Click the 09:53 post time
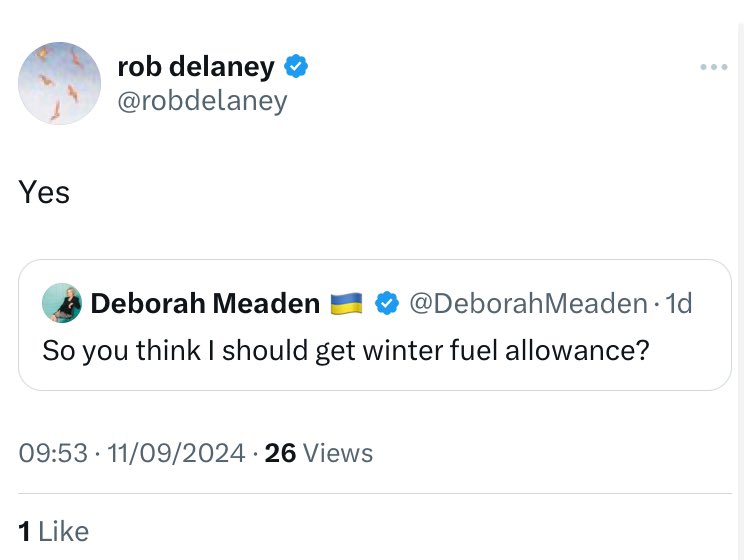The height and width of the screenshot is (560, 750). pyautogui.click(x=51, y=453)
